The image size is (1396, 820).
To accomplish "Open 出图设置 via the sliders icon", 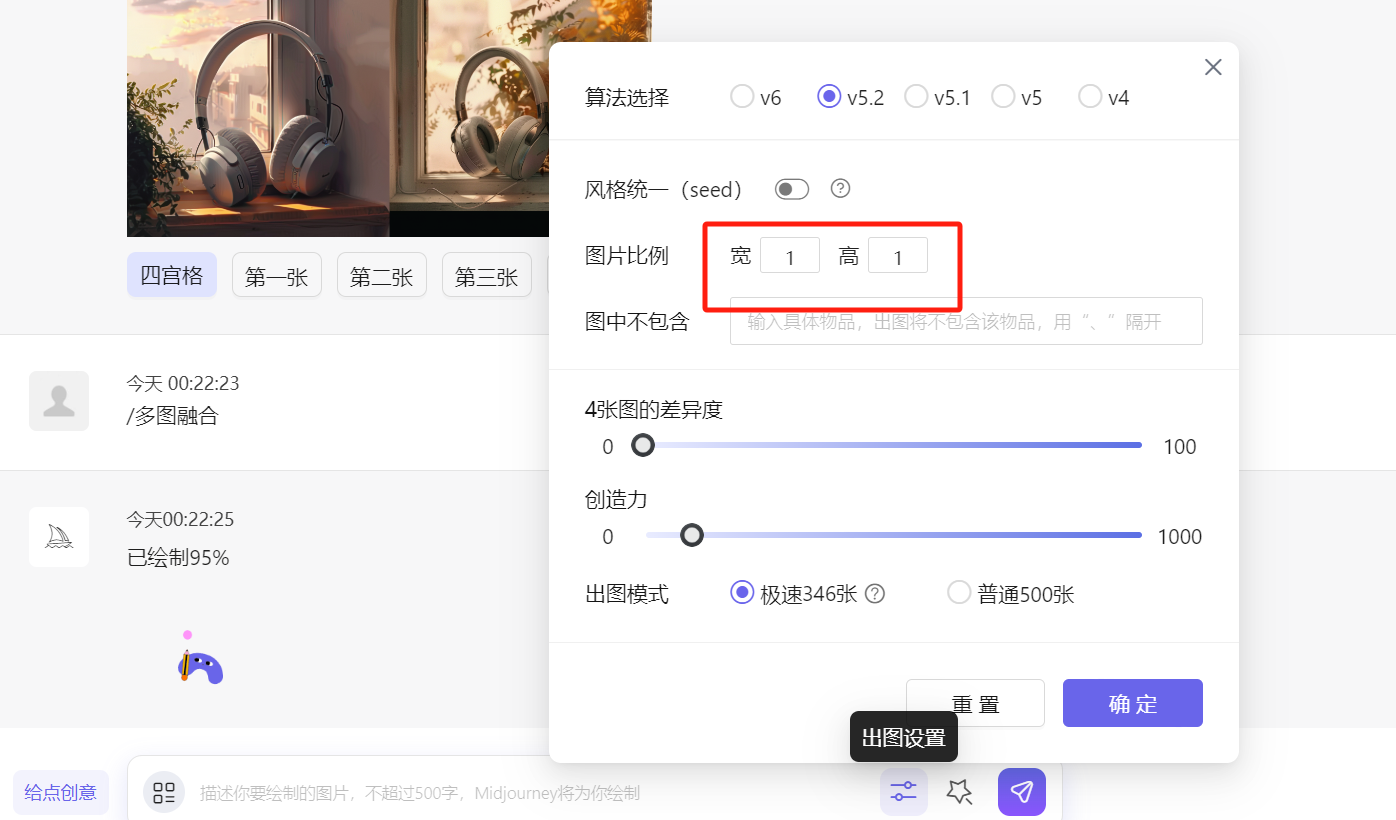I will (903, 791).
